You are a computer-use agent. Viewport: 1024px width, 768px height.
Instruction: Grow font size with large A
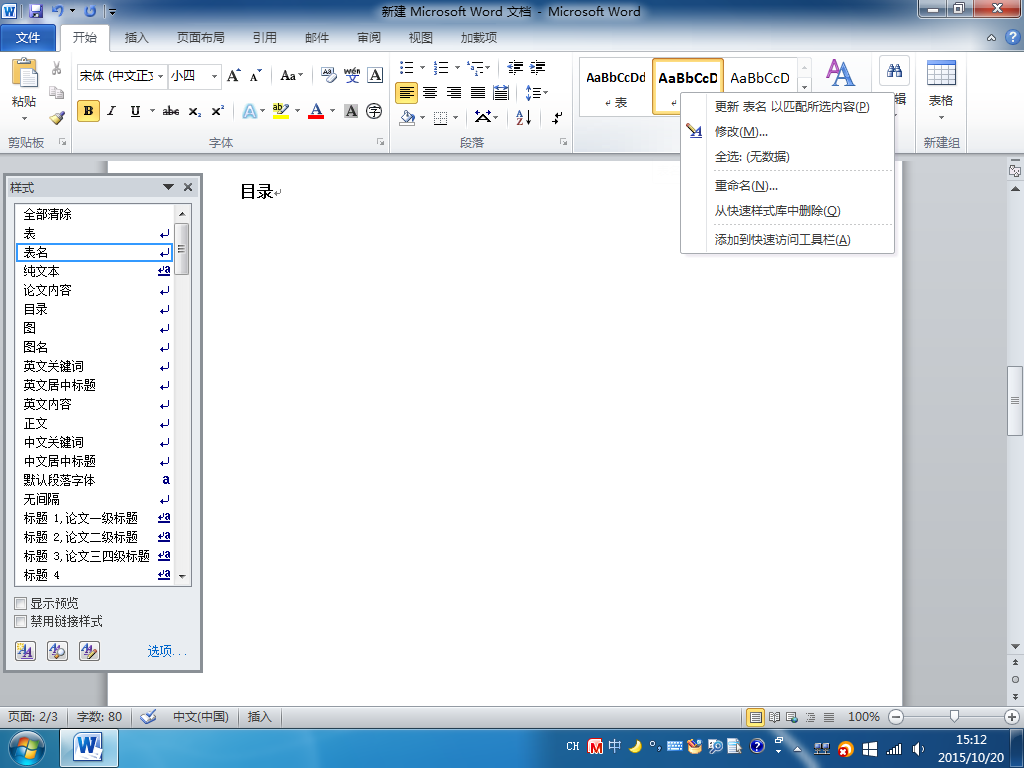[233, 76]
